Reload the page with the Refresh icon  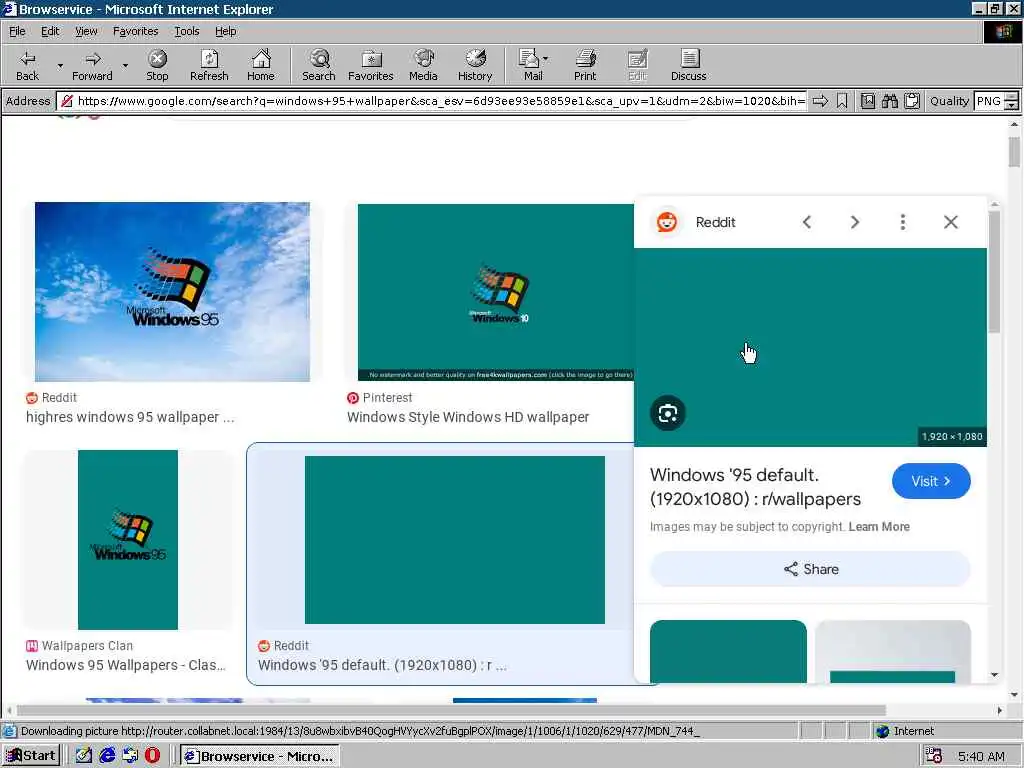[209, 65]
